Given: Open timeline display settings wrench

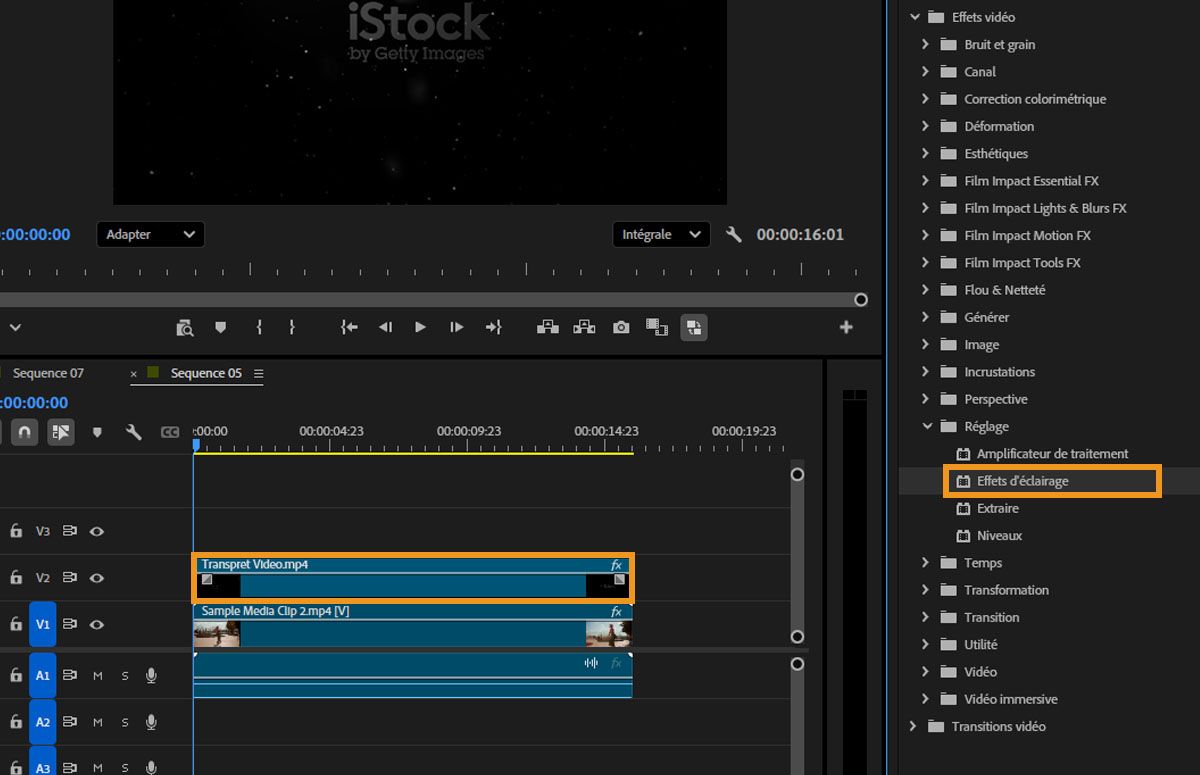Looking at the screenshot, I should (133, 432).
